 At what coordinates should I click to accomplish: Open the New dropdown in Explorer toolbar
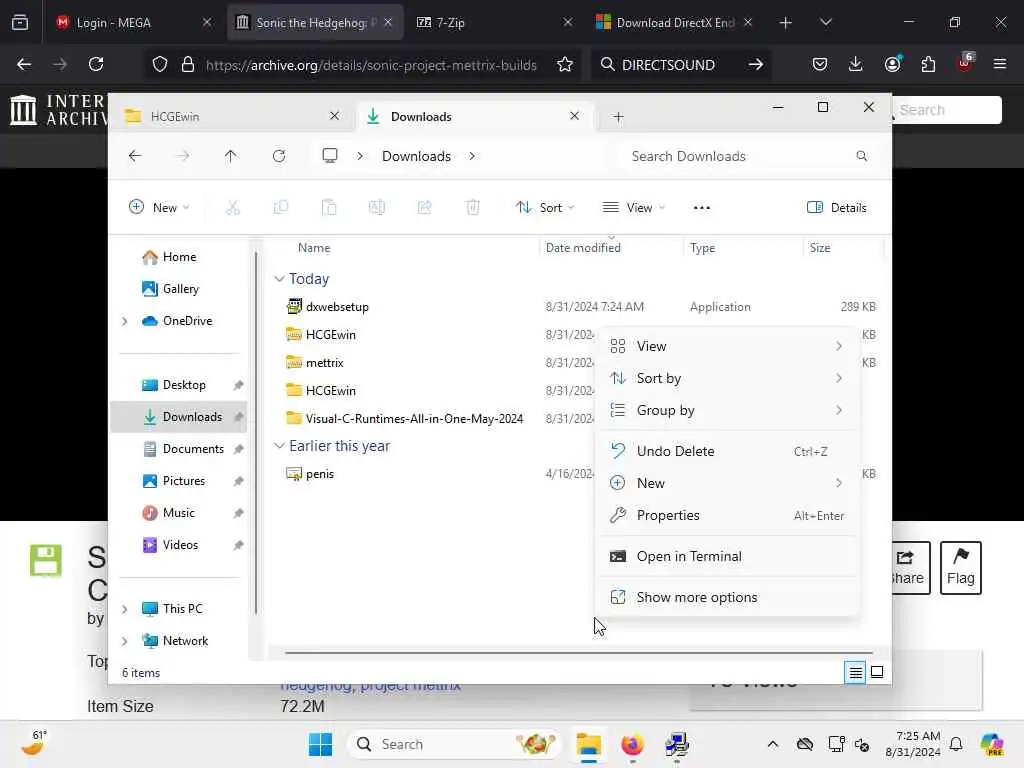(159, 208)
